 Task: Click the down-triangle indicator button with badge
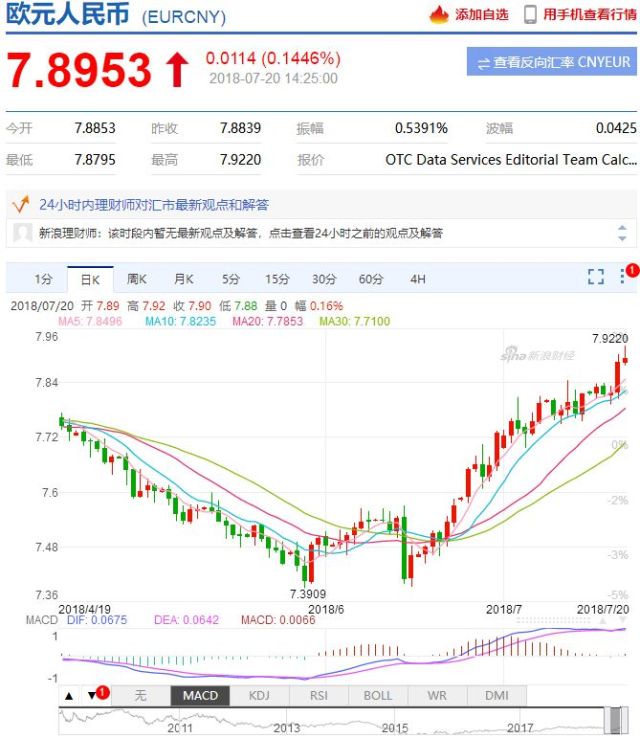92,696
